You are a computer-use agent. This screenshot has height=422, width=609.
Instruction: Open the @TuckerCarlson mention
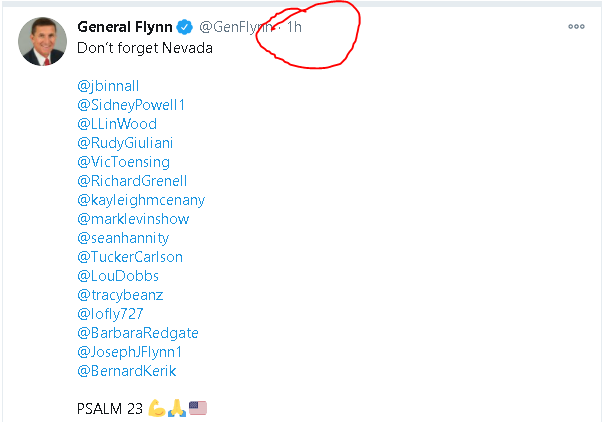[130, 257]
